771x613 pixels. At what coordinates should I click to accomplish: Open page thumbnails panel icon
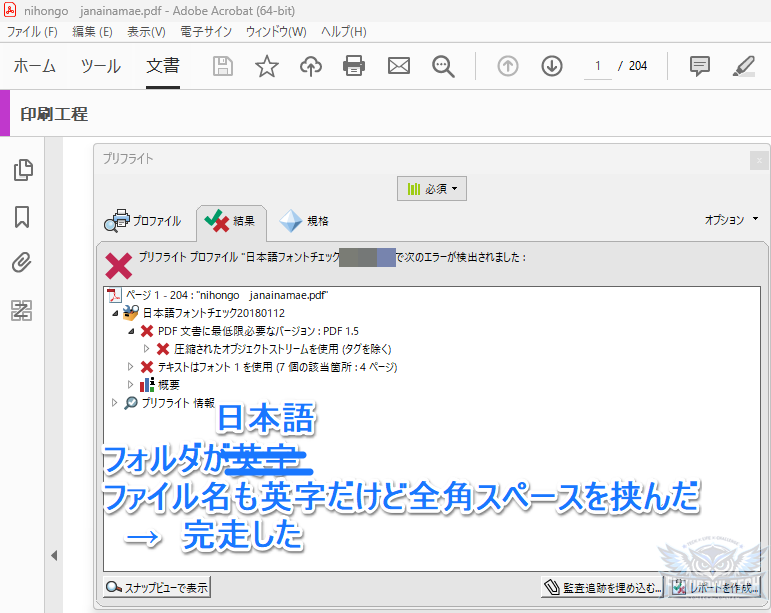click(23, 170)
